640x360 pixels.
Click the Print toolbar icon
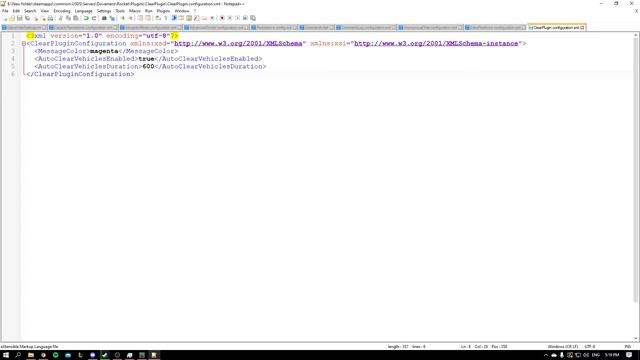tap(50, 18)
